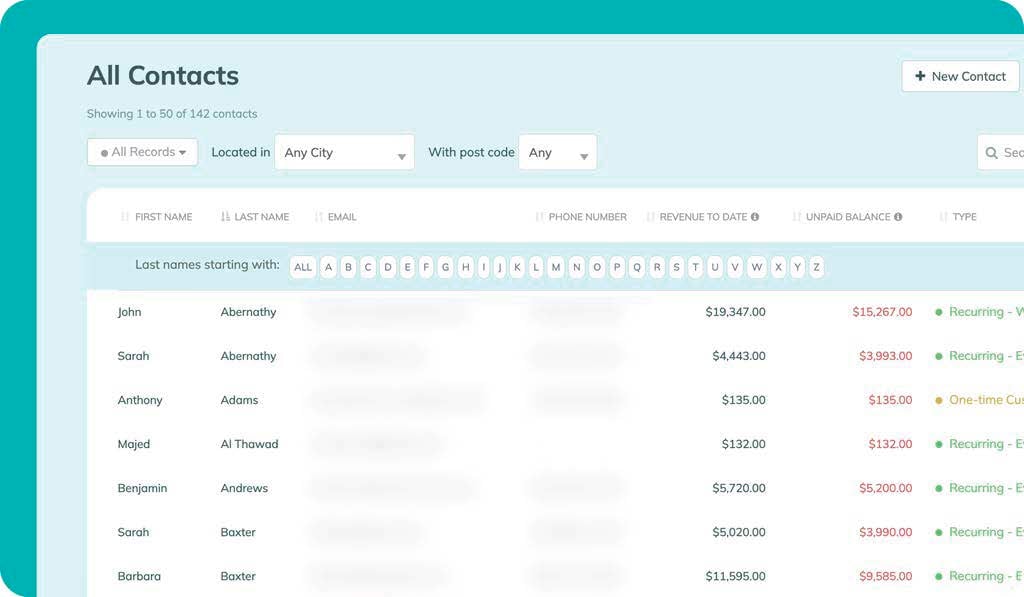This screenshot has width=1024, height=597.
Task: Open the All Records filter dropdown
Action: coord(142,152)
